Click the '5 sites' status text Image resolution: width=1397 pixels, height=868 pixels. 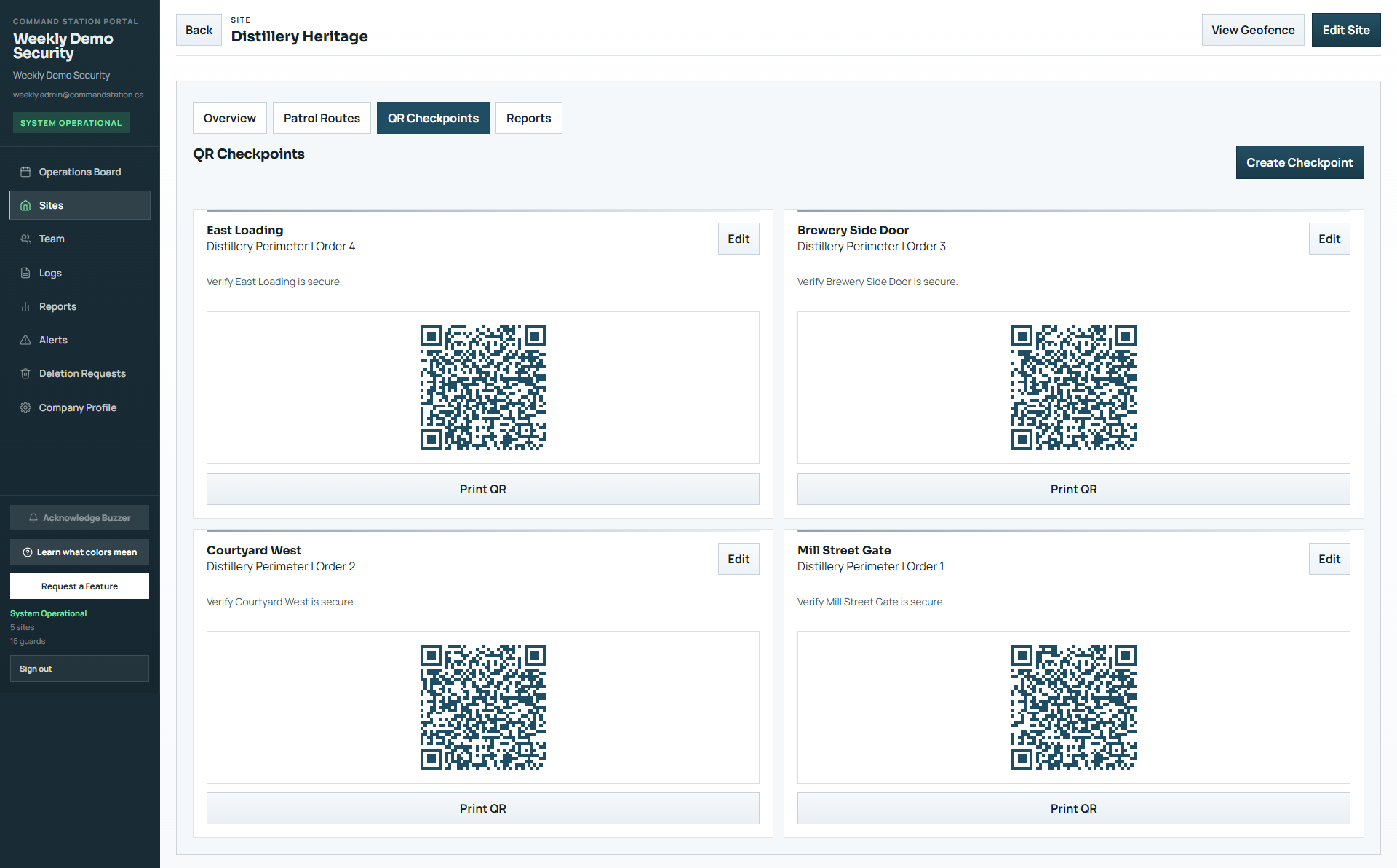click(x=23, y=627)
